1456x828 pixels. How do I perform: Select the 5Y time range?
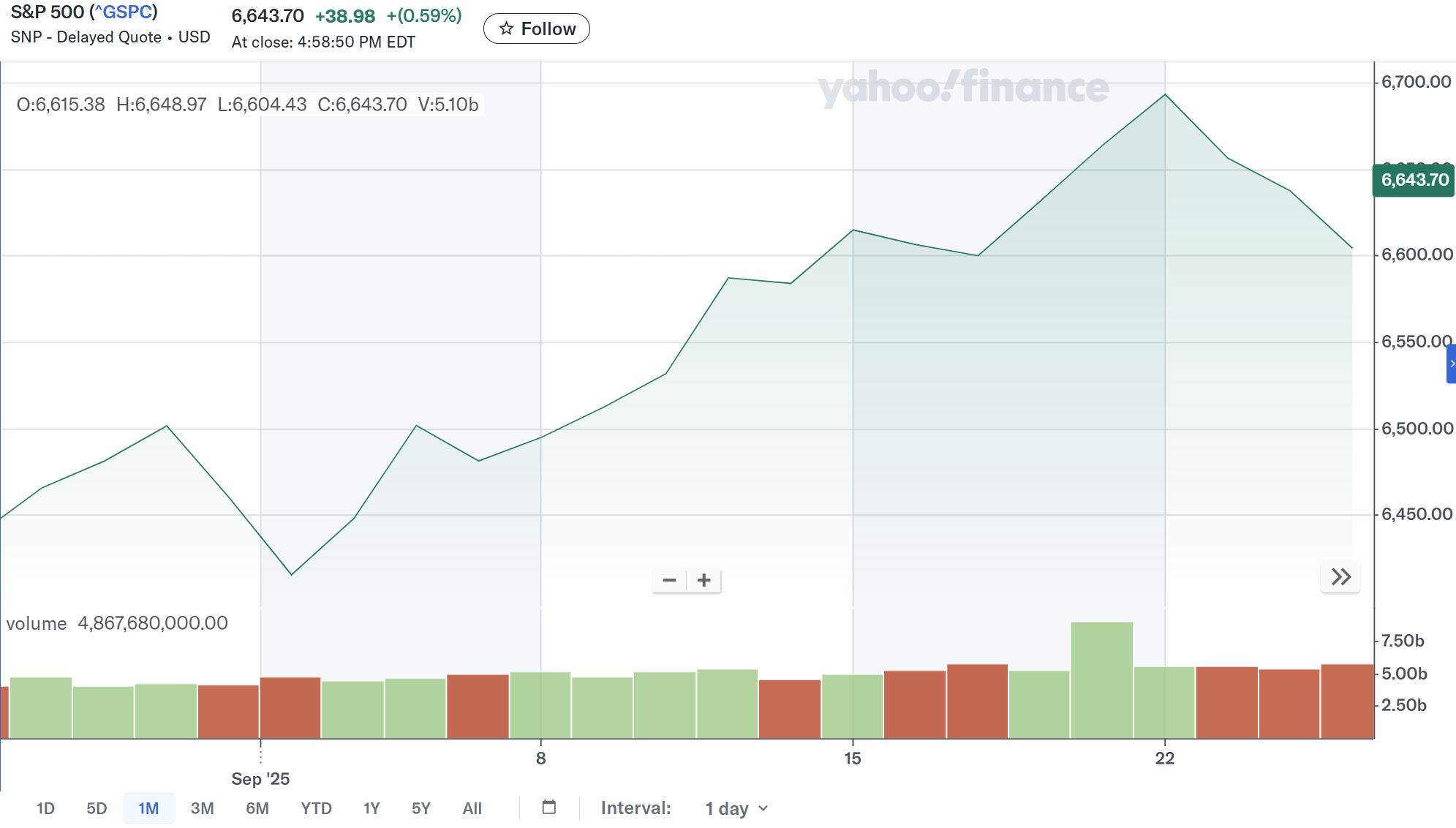[420, 808]
